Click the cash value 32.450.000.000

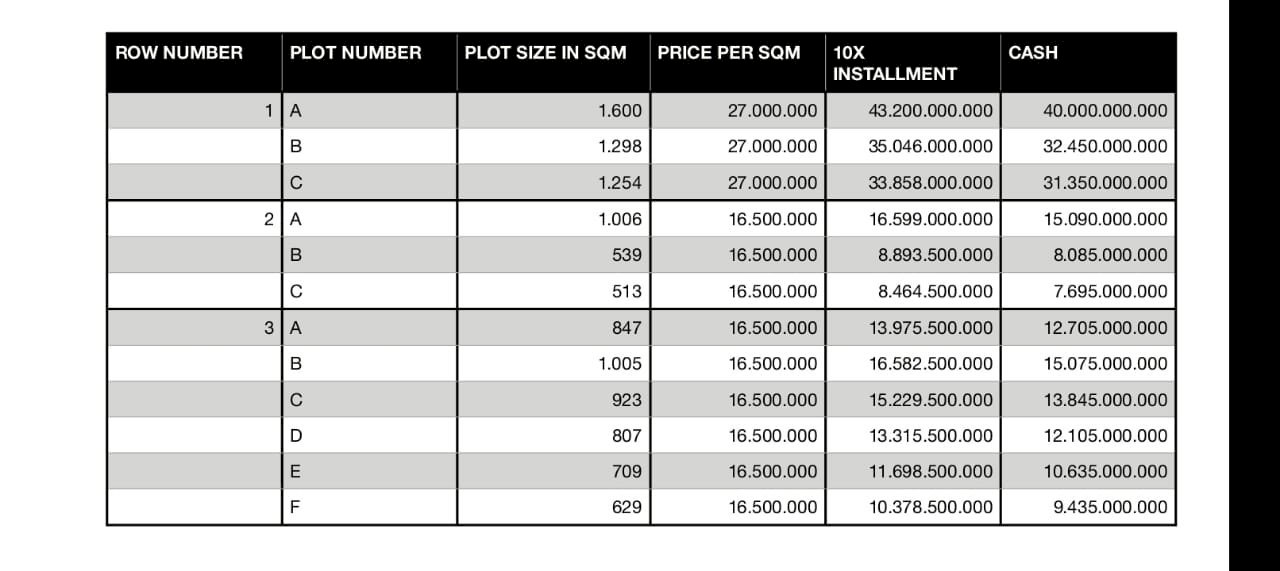[x=1104, y=147]
